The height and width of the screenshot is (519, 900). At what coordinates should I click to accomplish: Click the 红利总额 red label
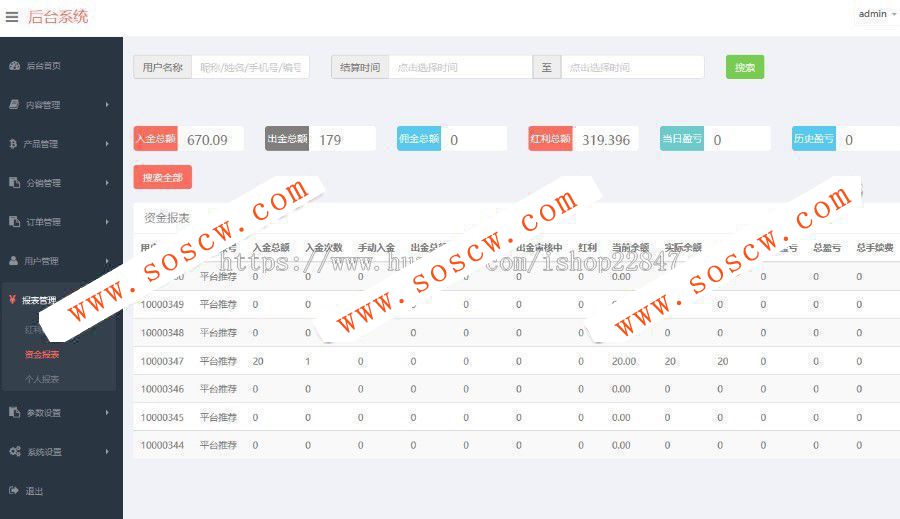point(550,139)
